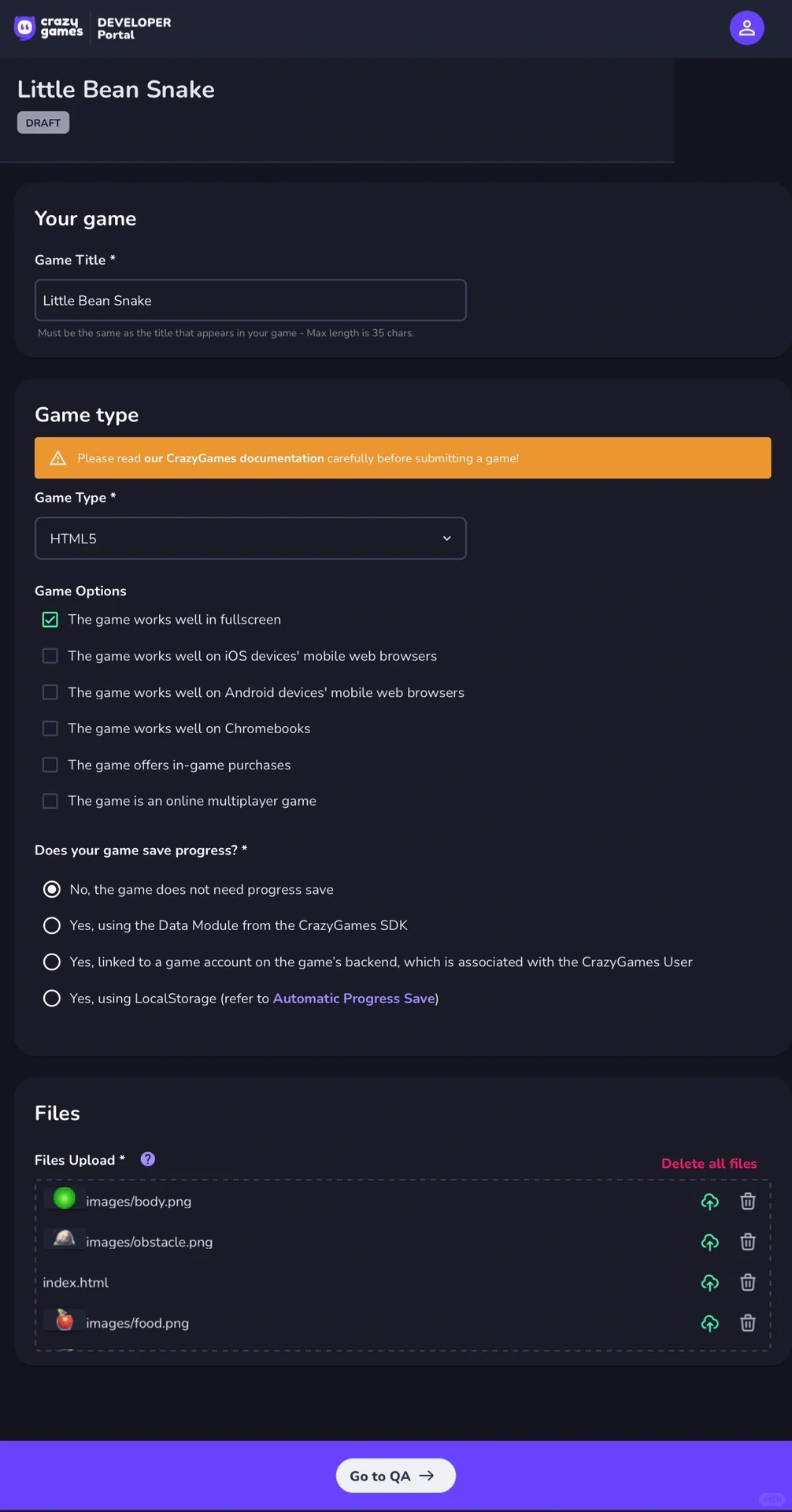792x1512 pixels.
Task: Replace images/obstacle.png using upload icon
Action: 709,1242
